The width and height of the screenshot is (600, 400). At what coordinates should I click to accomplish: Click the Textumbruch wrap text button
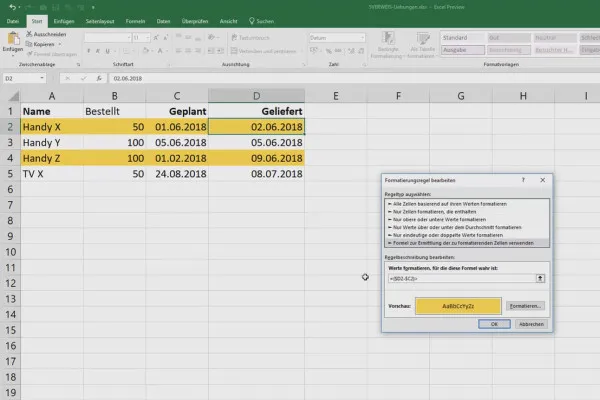click(250, 38)
